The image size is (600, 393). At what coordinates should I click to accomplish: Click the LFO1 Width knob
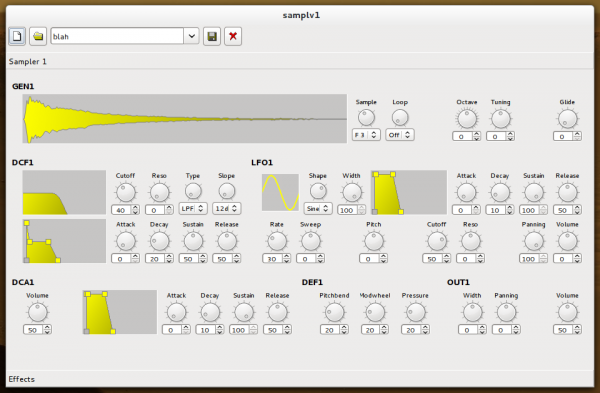351,192
